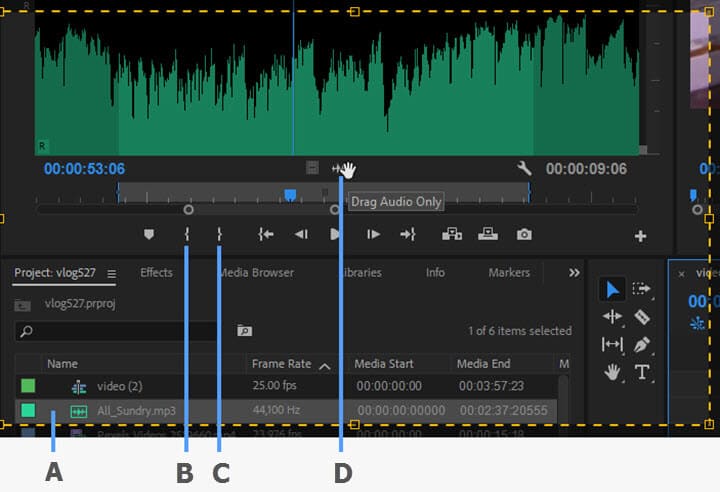The height and width of the screenshot is (492, 720).
Task: Select the Track Select Forward tool
Action: pyautogui.click(x=642, y=289)
